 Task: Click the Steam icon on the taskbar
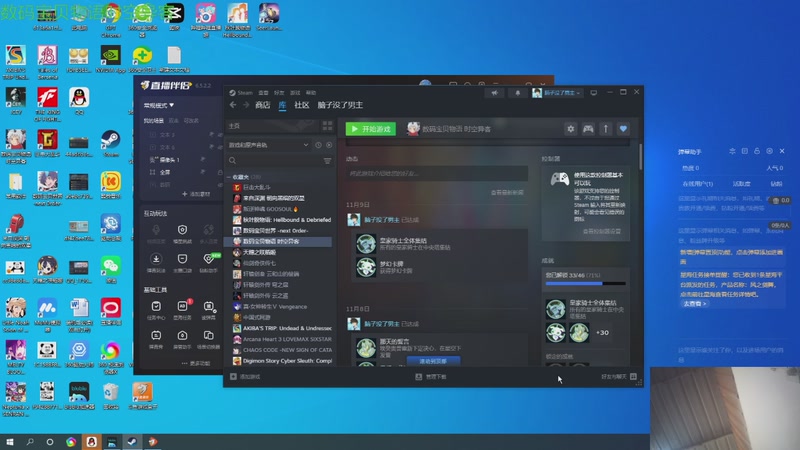pos(132,442)
